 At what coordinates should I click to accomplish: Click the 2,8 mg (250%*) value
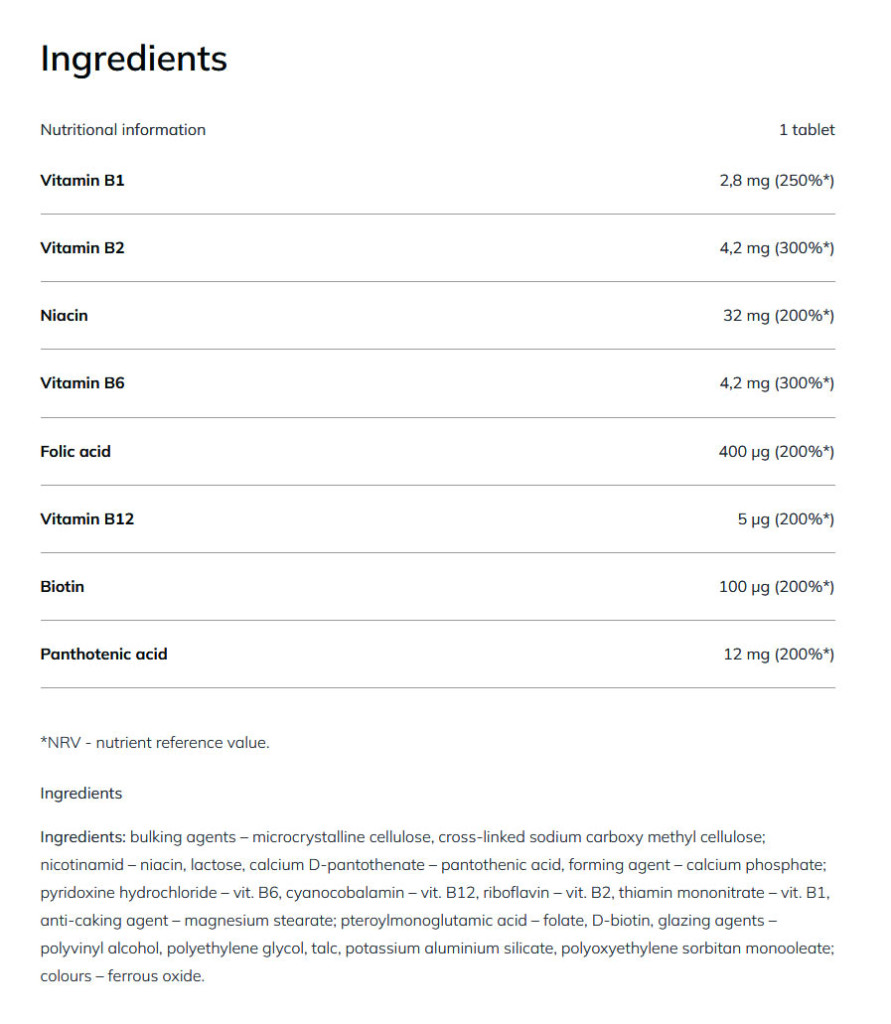pyautogui.click(x=776, y=181)
